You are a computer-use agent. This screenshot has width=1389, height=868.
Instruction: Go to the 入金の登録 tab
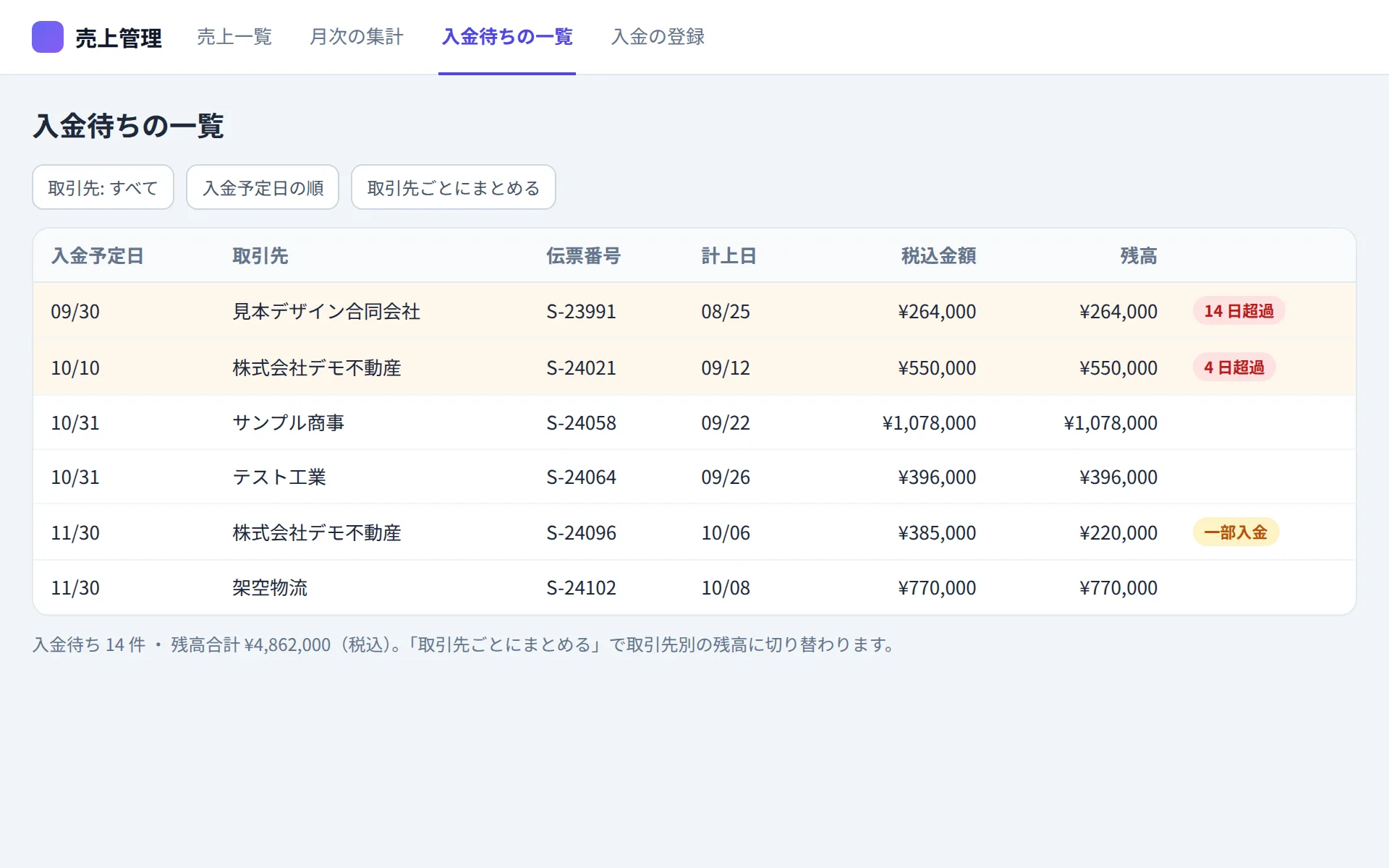(658, 37)
